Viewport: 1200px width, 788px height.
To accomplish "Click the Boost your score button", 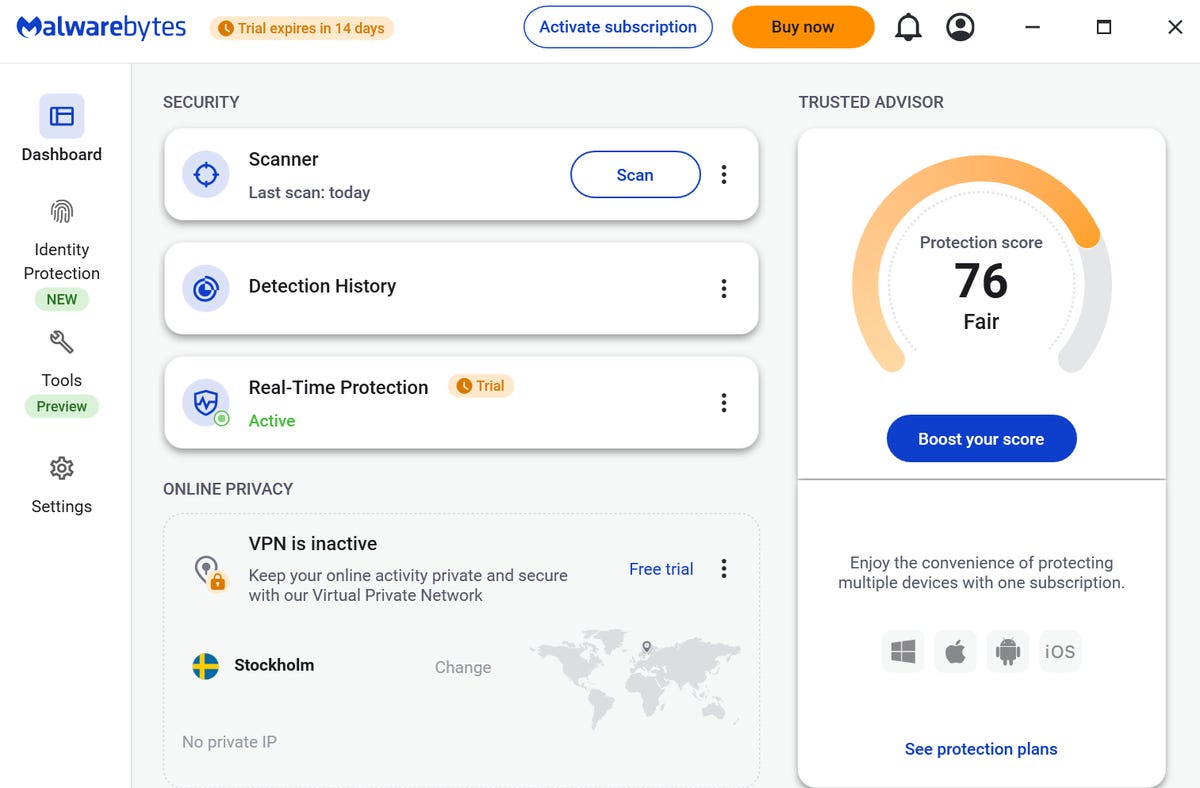I will (981, 439).
